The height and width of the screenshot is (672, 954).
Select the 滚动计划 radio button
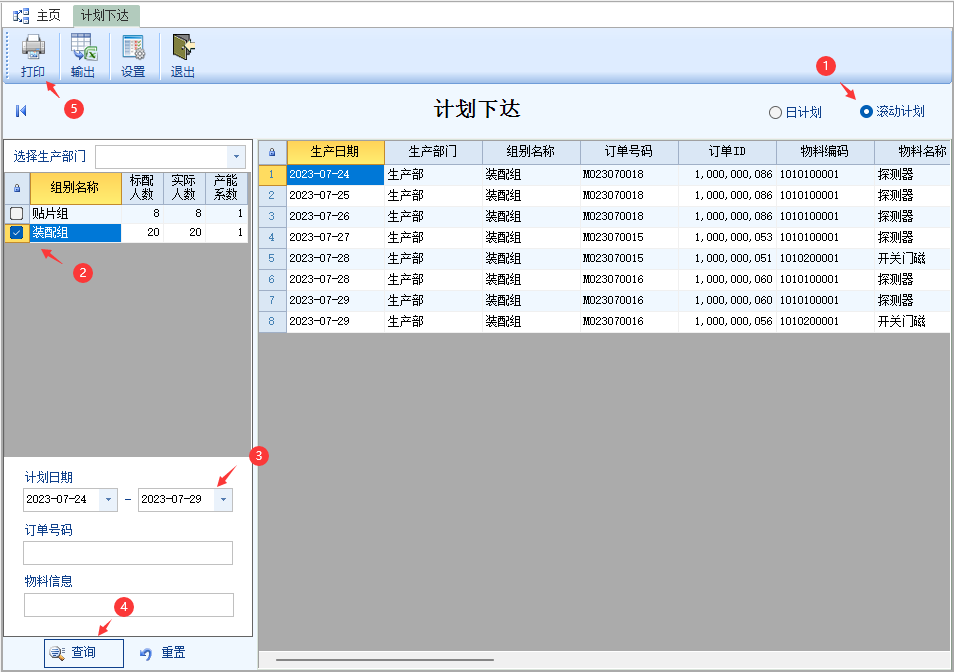(x=866, y=112)
